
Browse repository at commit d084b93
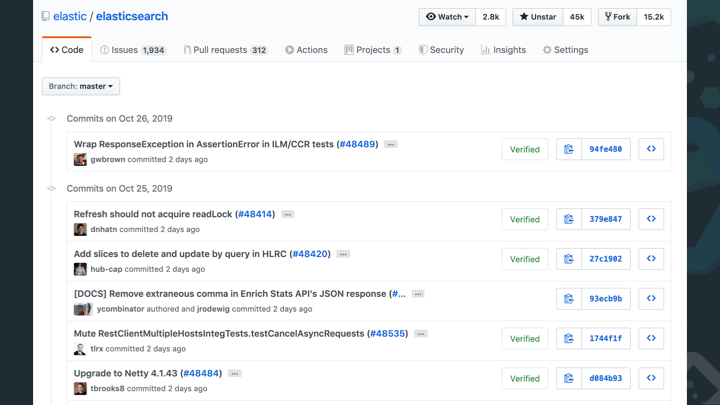[651, 378]
